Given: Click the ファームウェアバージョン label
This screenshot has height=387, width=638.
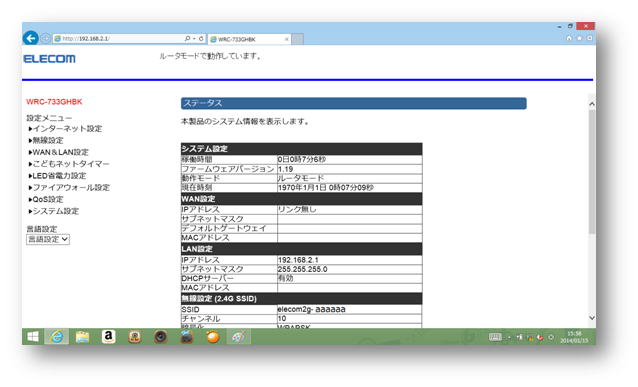Looking at the screenshot, I should (228, 169).
